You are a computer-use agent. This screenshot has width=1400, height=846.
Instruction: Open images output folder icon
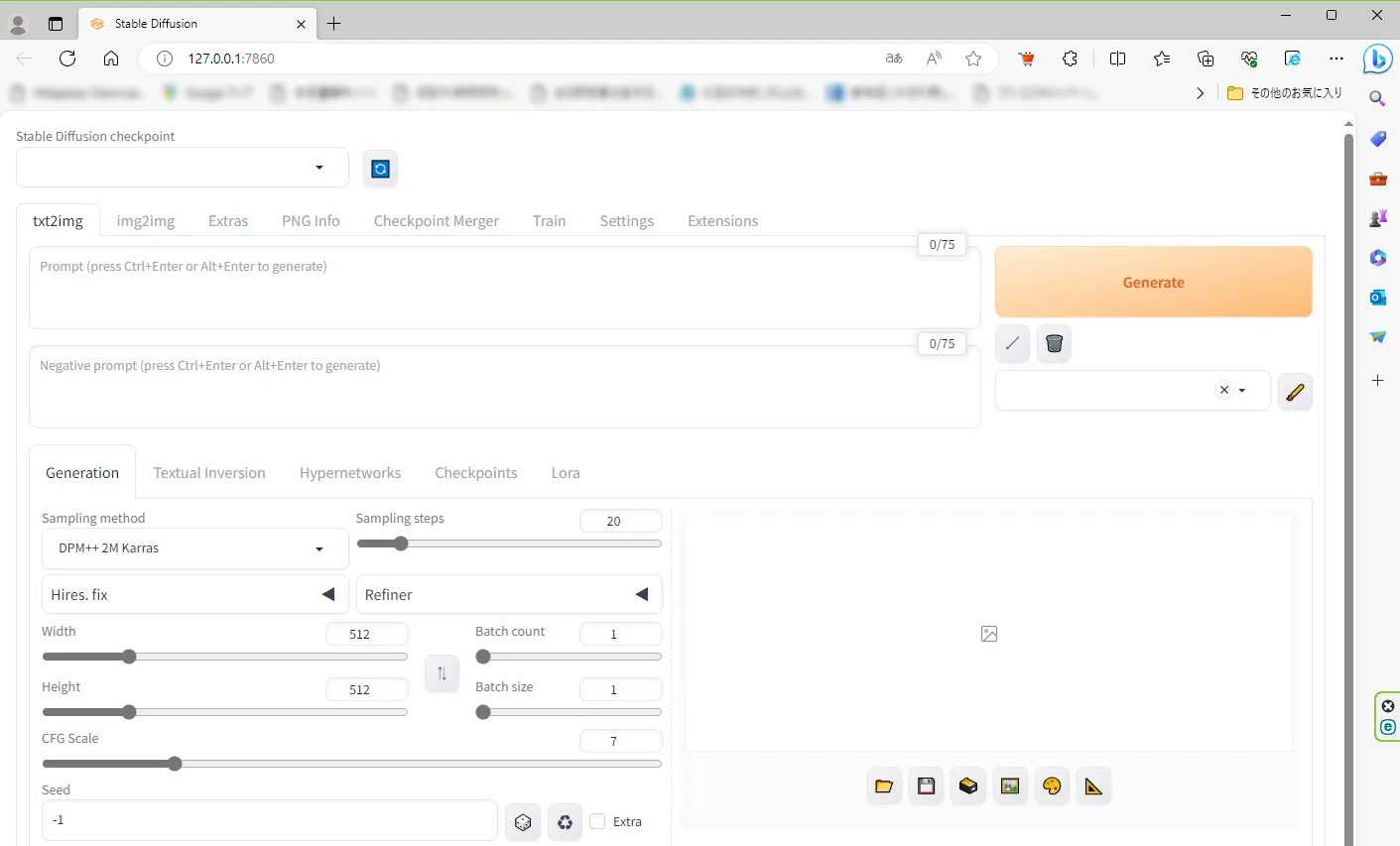[884, 786]
